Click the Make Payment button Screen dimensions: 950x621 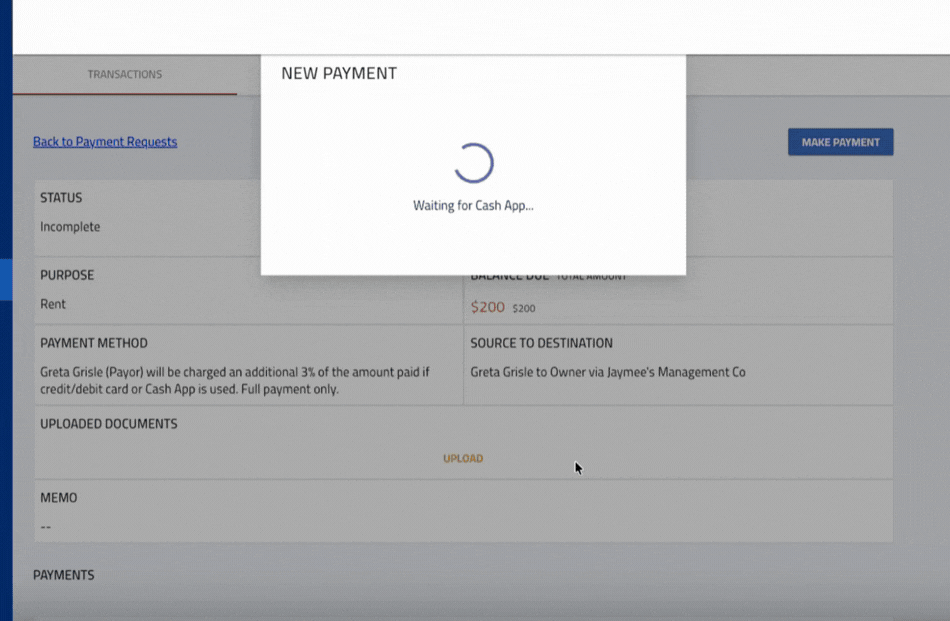(x=840, y=142)
